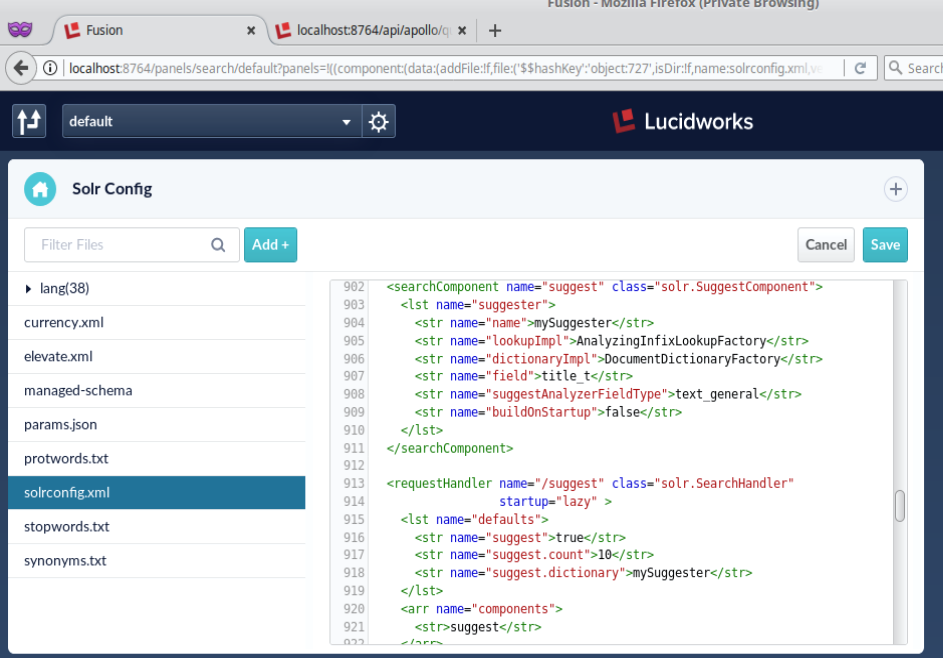
Task: Click the arr name="components" line
Action: [x=481, y=609]
